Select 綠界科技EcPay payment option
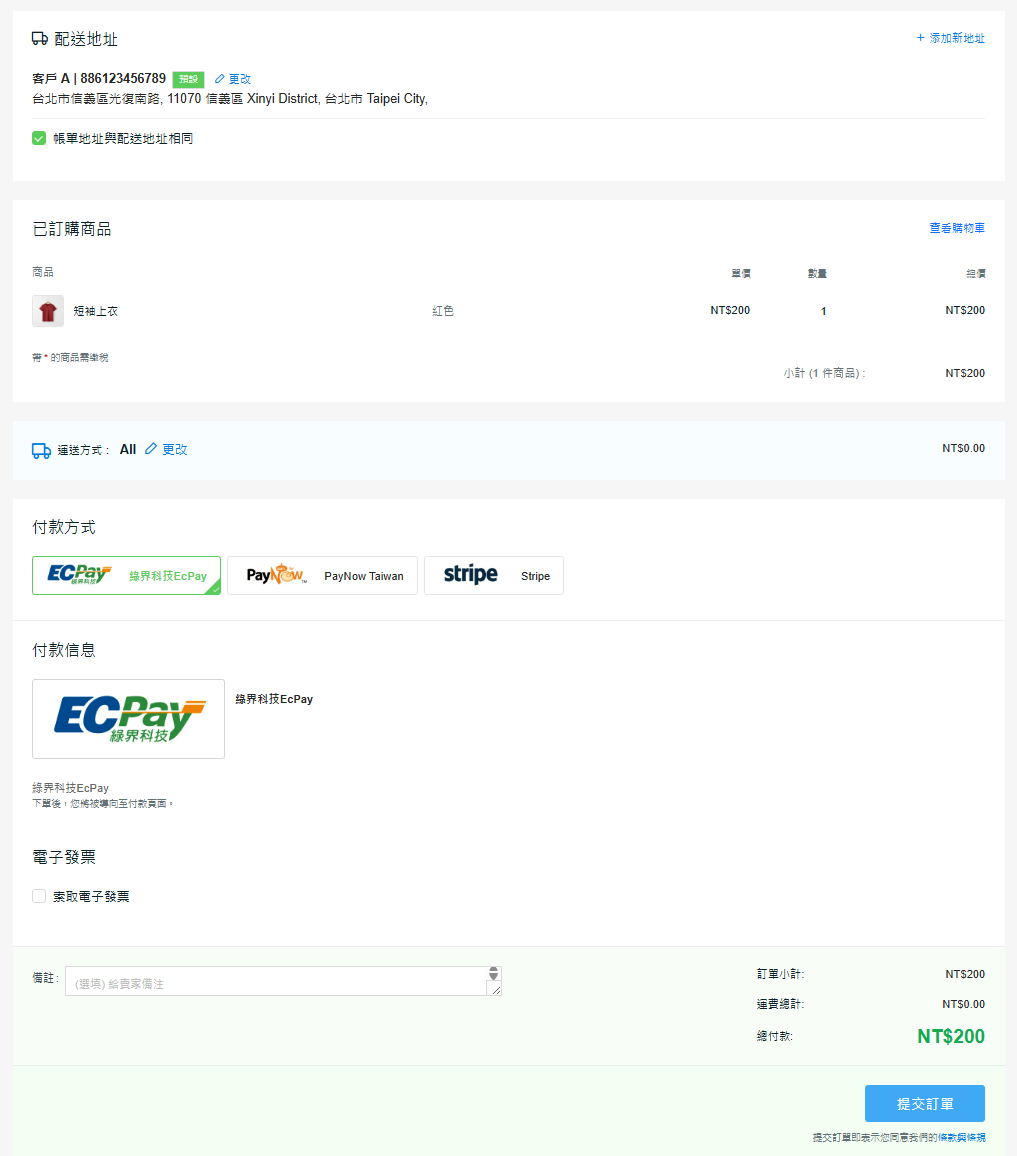This screenshot has width=1017, height=1156. [127, 576]
